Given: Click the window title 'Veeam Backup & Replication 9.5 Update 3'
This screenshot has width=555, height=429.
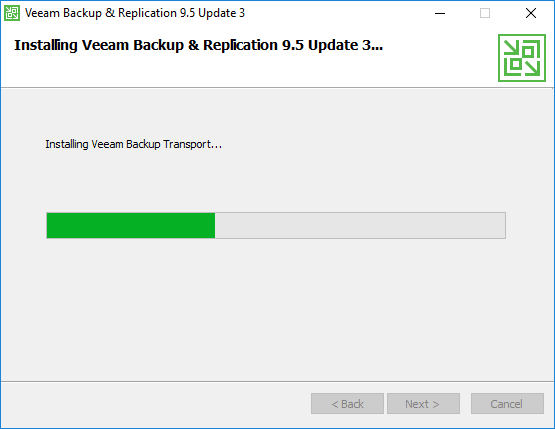Looking at the screenshot, I should tap(135, 13).
